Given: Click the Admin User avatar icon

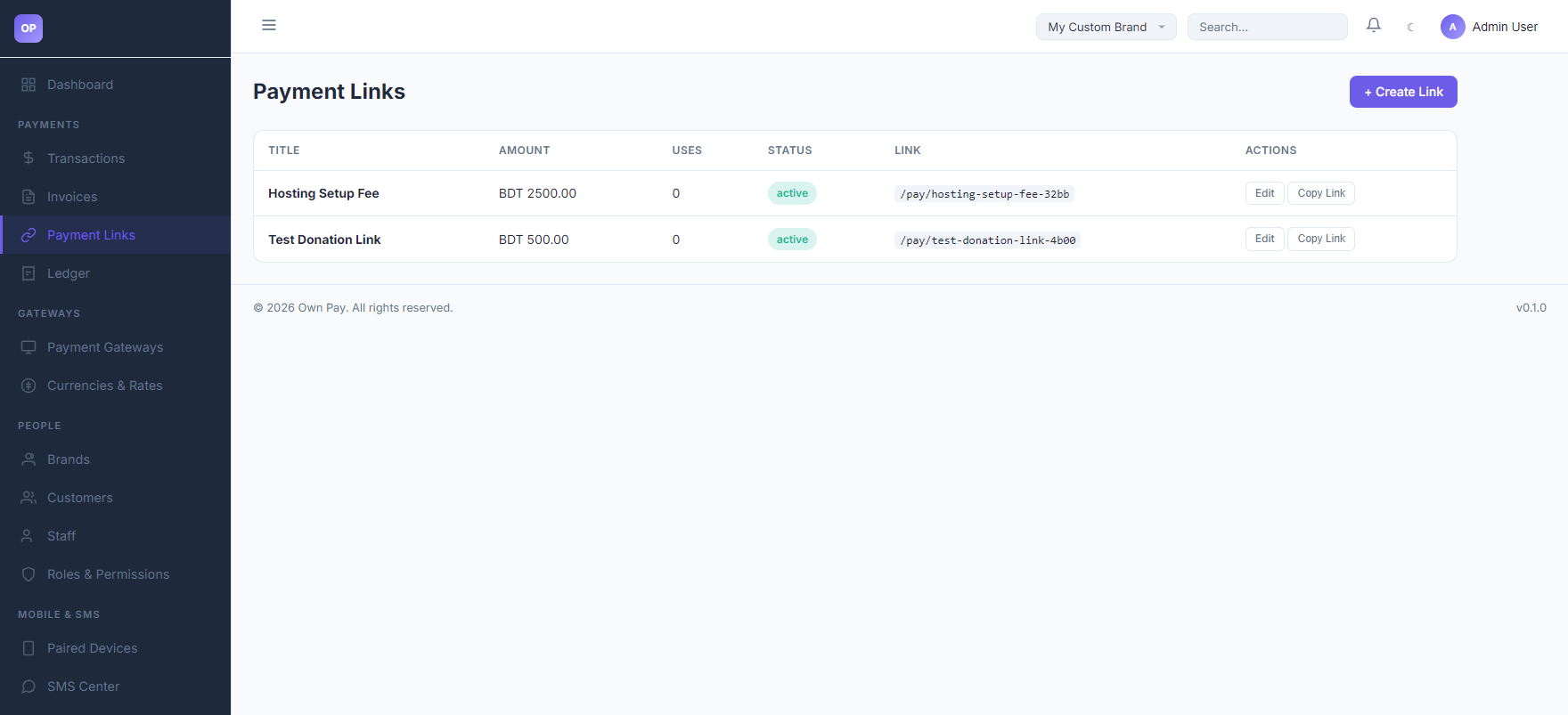Looking at the screenshot, I should (1453, 27).
